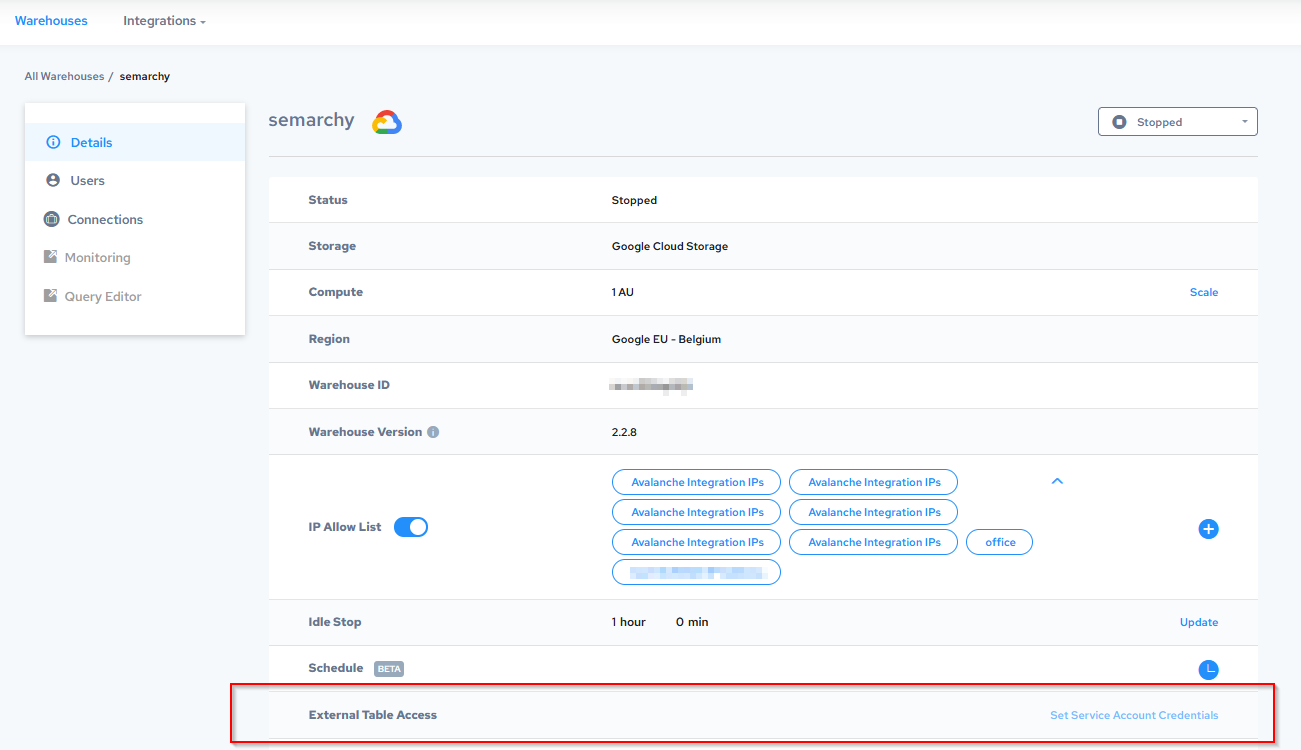Go to the Warehouses tab
The height and width of the screenshot is (750, 1301).
51,21
